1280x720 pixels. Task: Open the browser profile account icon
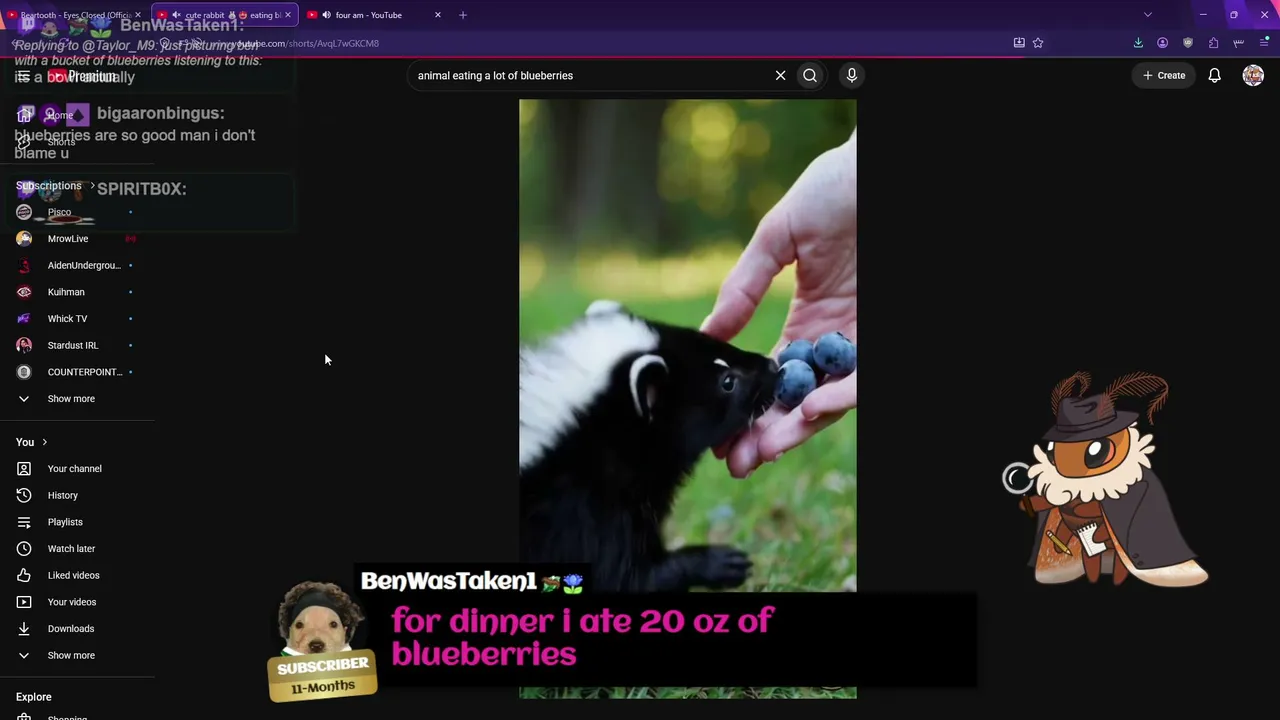pyautogui.click(x=1162, y=43)
